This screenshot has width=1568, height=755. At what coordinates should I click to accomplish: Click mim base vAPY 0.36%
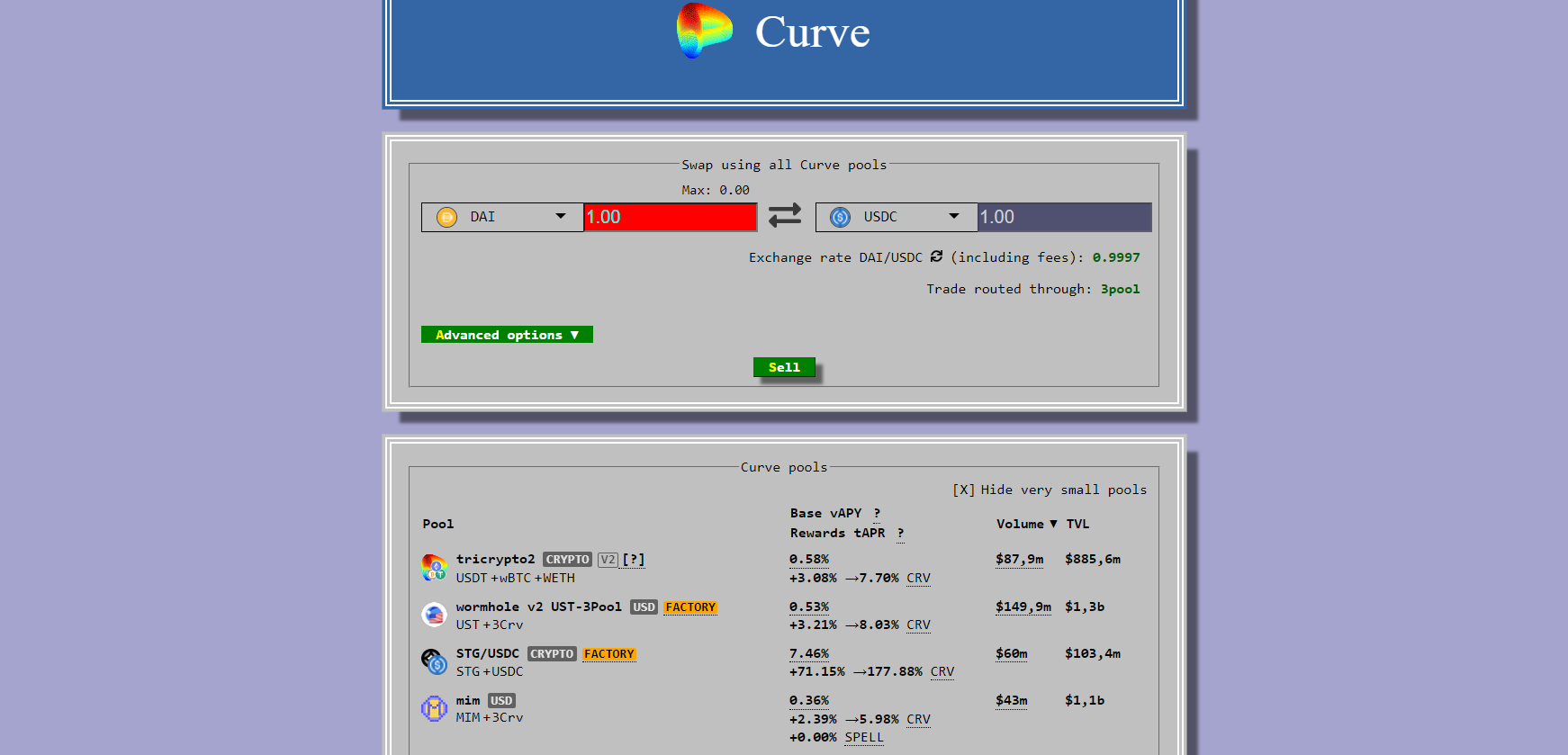click(809, 700)
